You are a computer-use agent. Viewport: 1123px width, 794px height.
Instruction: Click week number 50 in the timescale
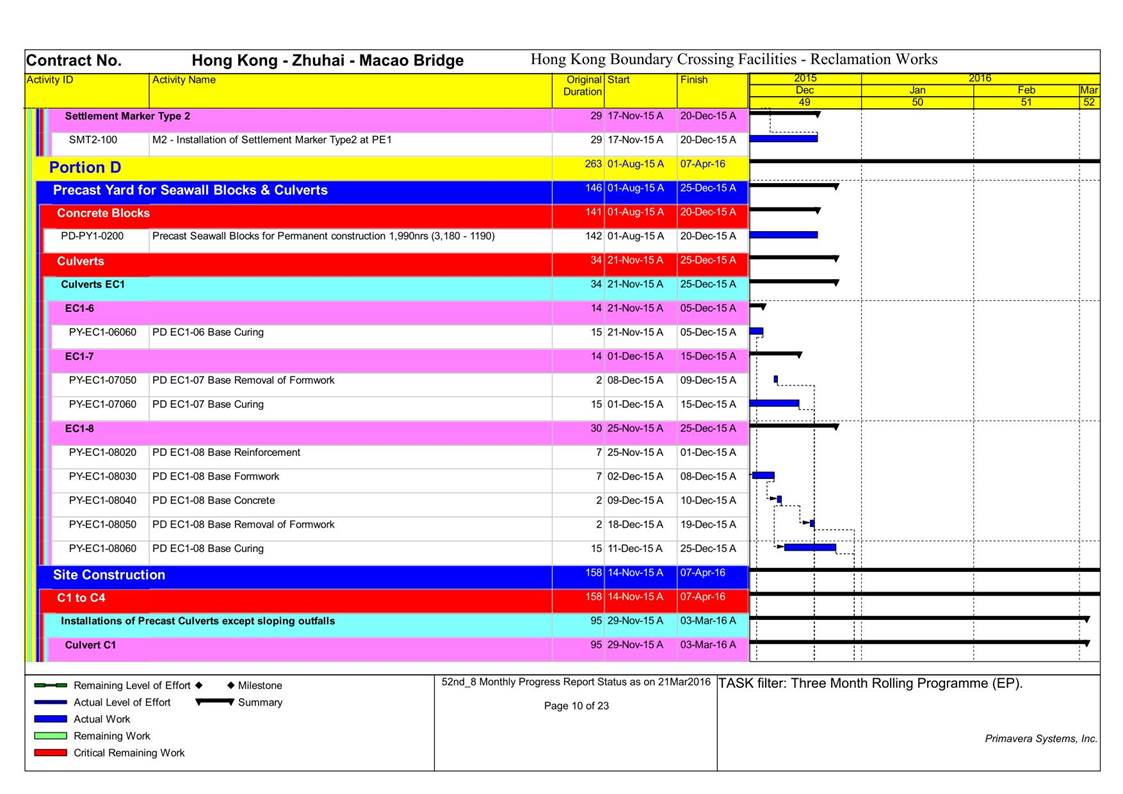click(917, 102)
